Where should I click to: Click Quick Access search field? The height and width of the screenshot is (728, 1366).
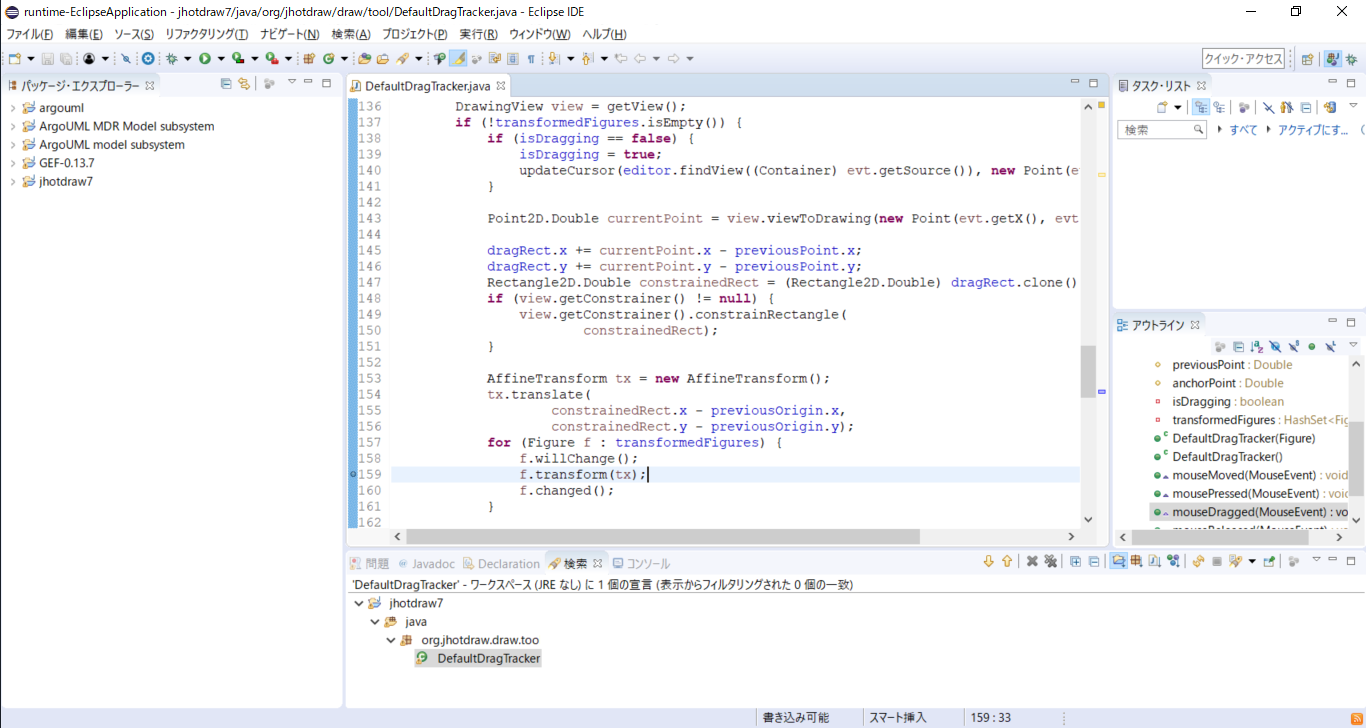[1243, 59]
